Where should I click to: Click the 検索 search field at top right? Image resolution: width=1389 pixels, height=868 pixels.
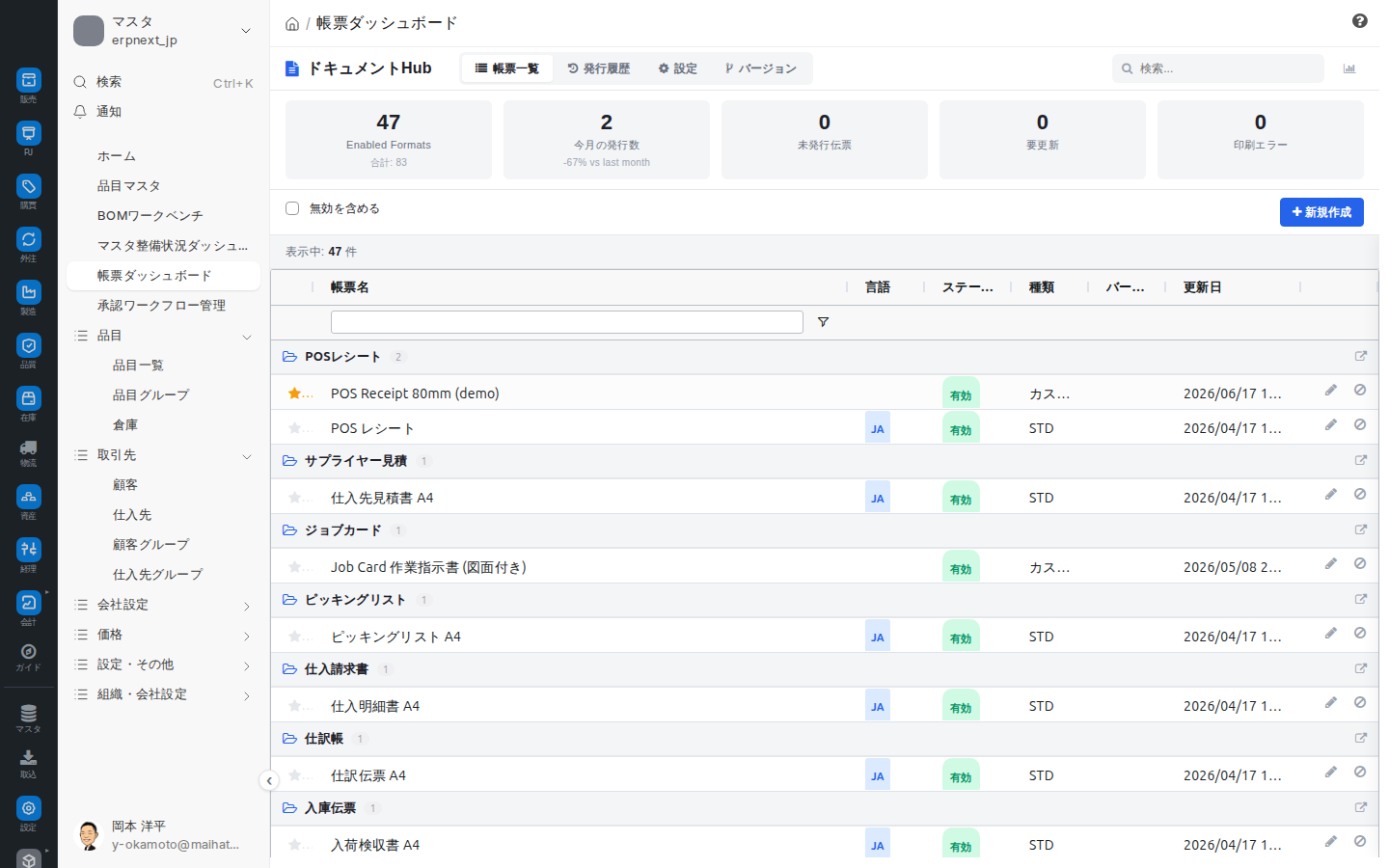1218,68
